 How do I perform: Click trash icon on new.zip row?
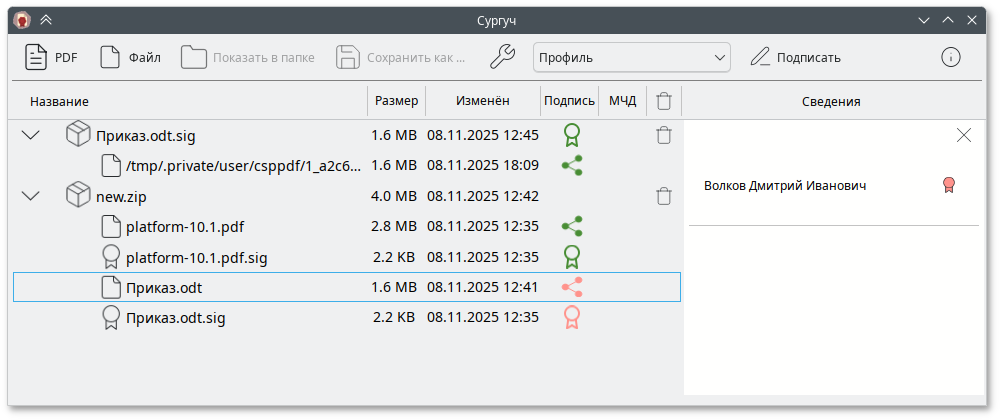[x=663, y=196]
